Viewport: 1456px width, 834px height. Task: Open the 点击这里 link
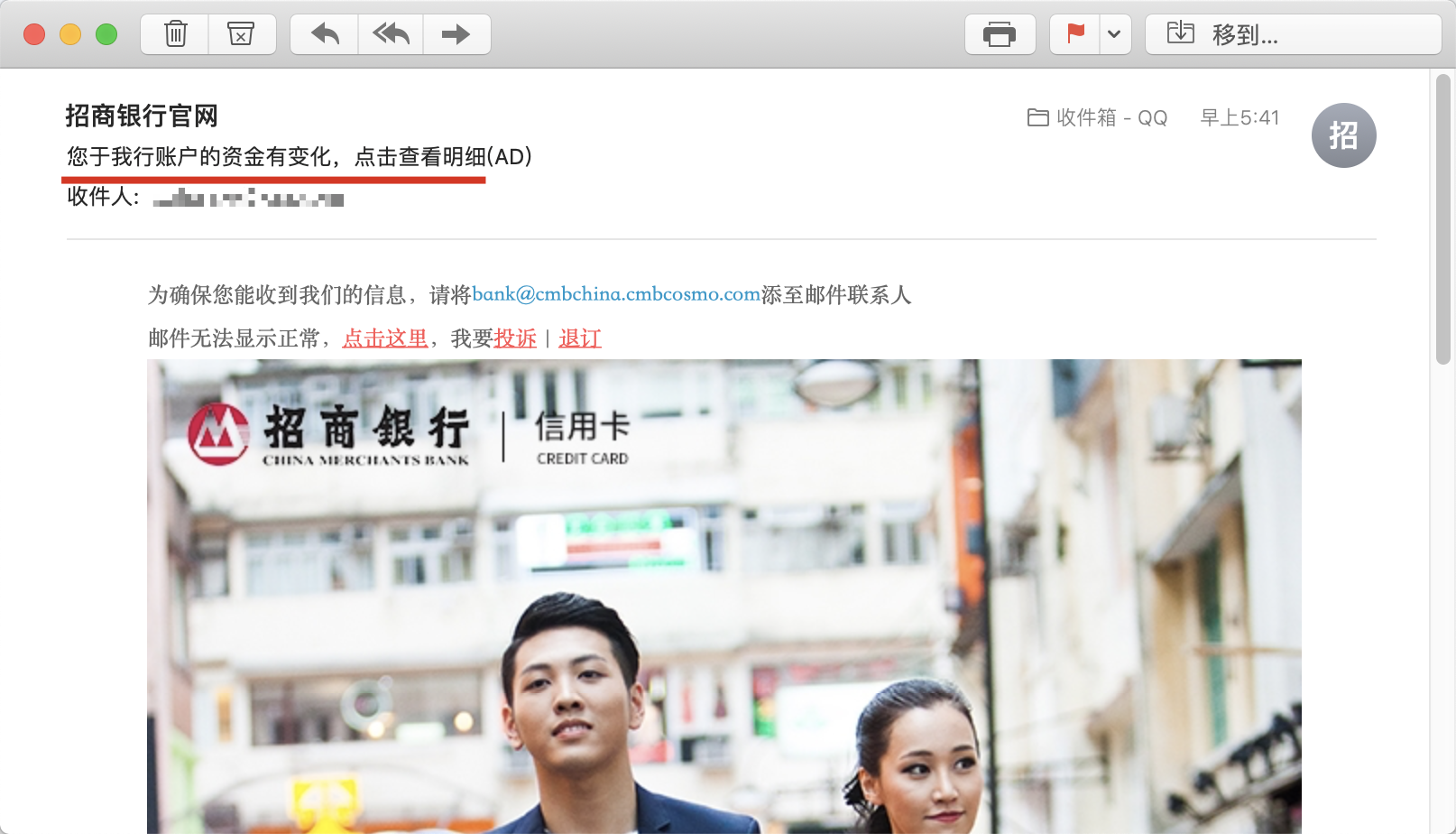(x=385, y=338)
